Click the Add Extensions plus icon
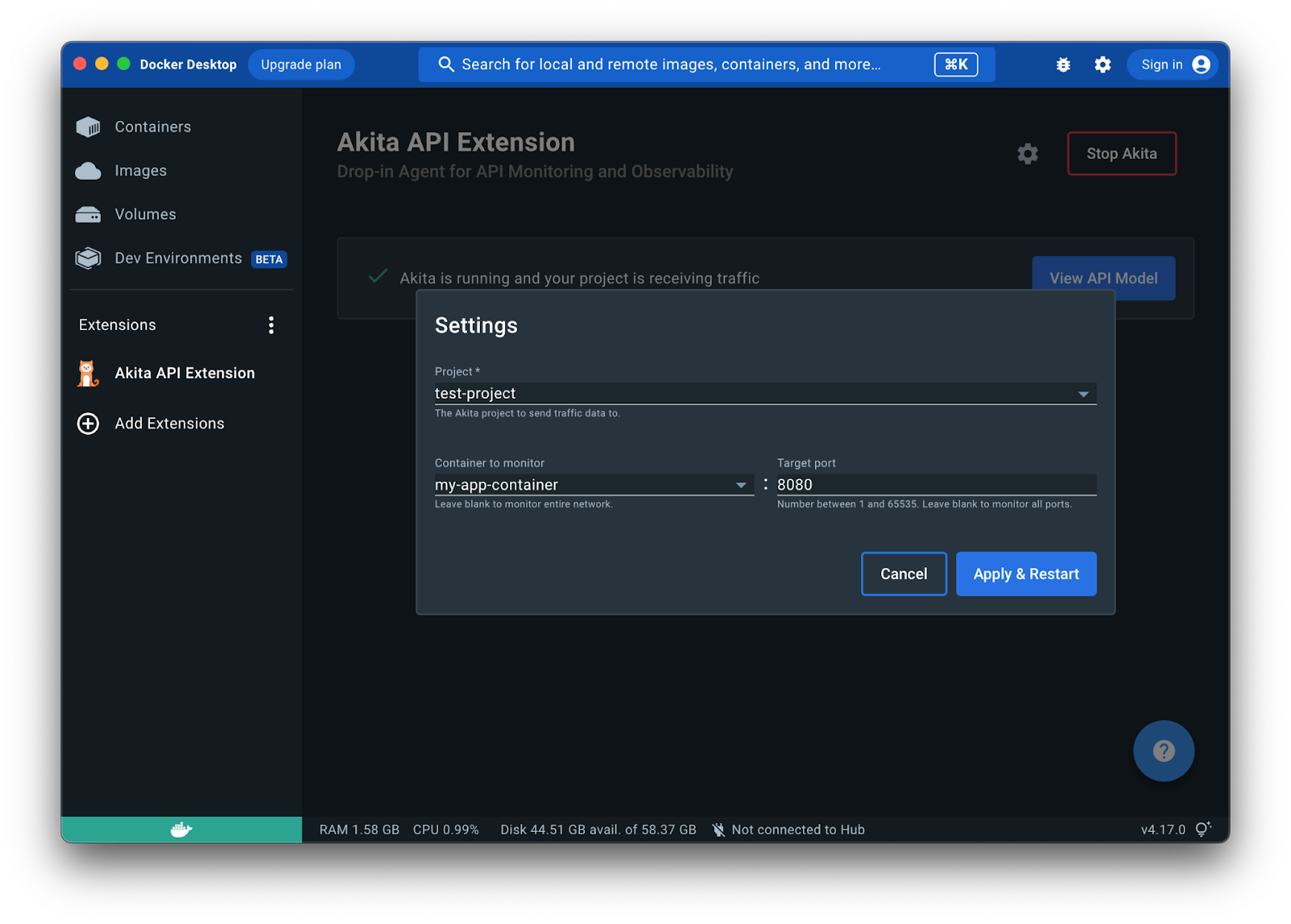The image size is (1291, 924). coord(88,424)
